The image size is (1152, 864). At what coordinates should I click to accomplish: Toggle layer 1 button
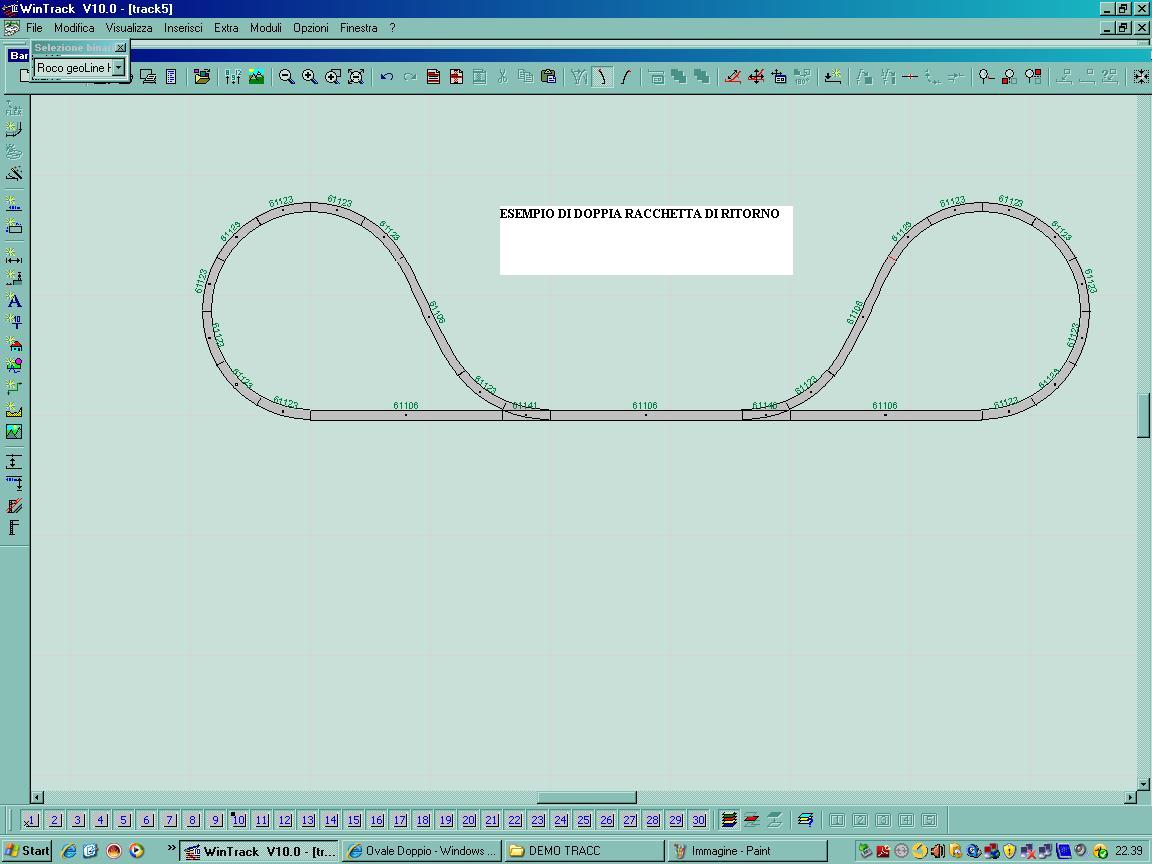[31, 820]
